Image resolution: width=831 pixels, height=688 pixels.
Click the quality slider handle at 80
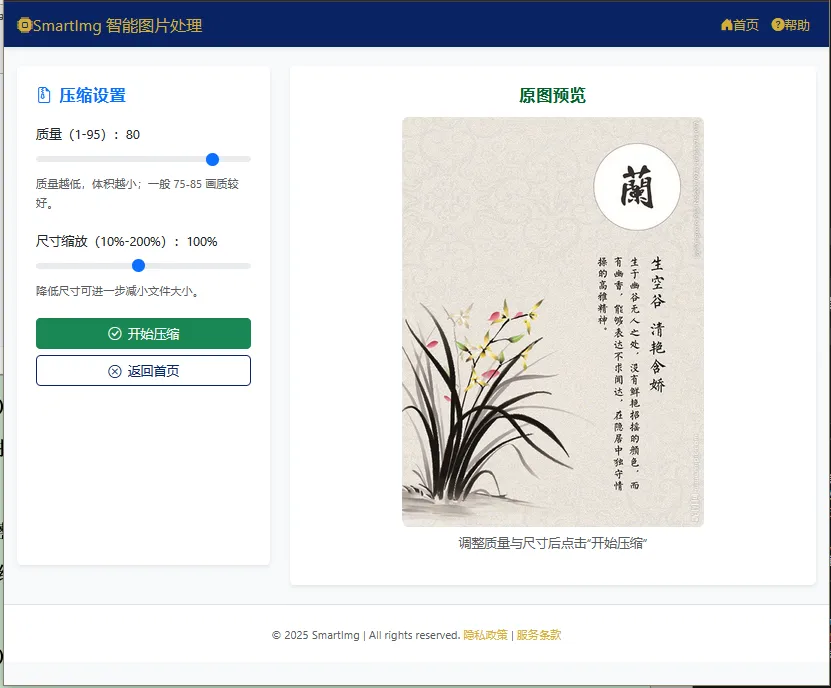(213, 159)
